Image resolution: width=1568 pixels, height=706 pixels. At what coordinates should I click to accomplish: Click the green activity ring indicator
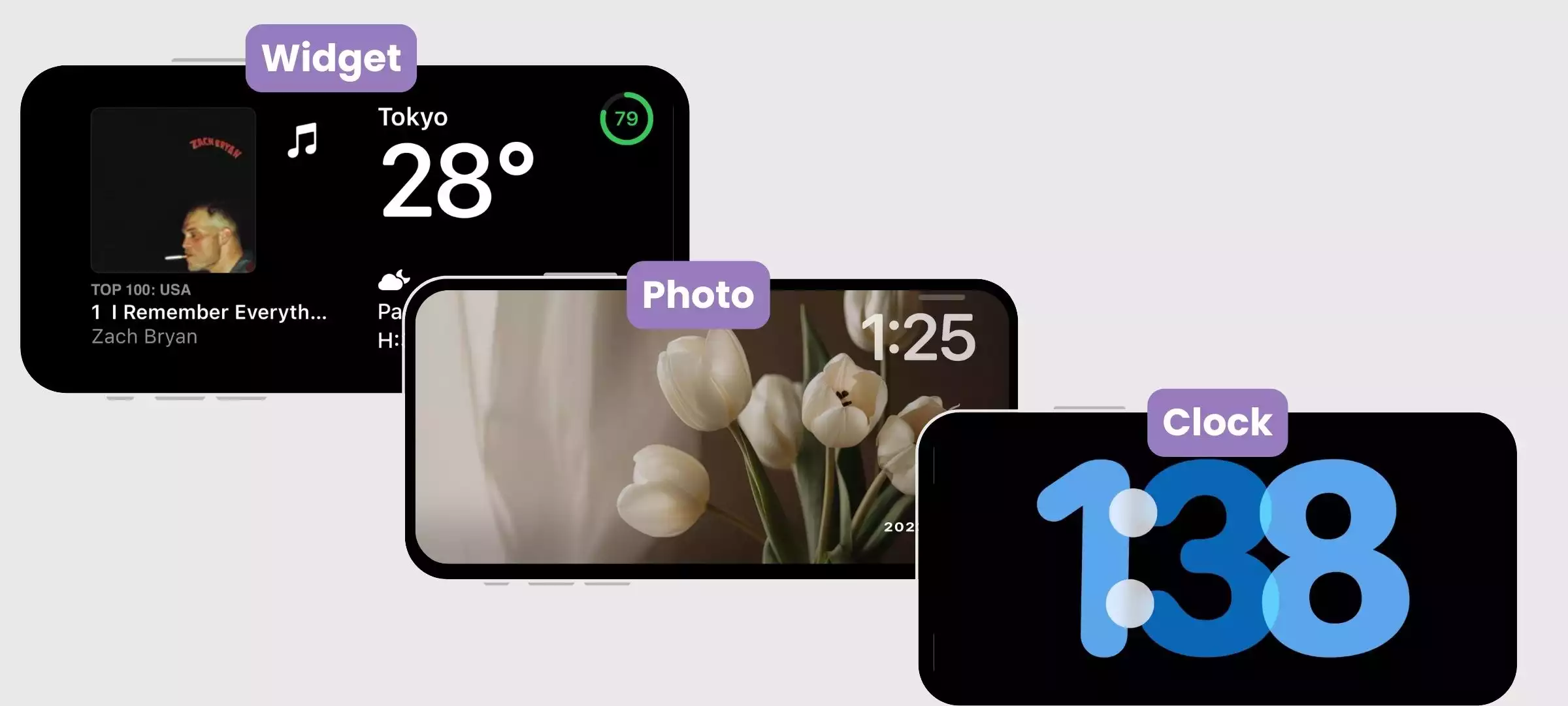(622, 122)
